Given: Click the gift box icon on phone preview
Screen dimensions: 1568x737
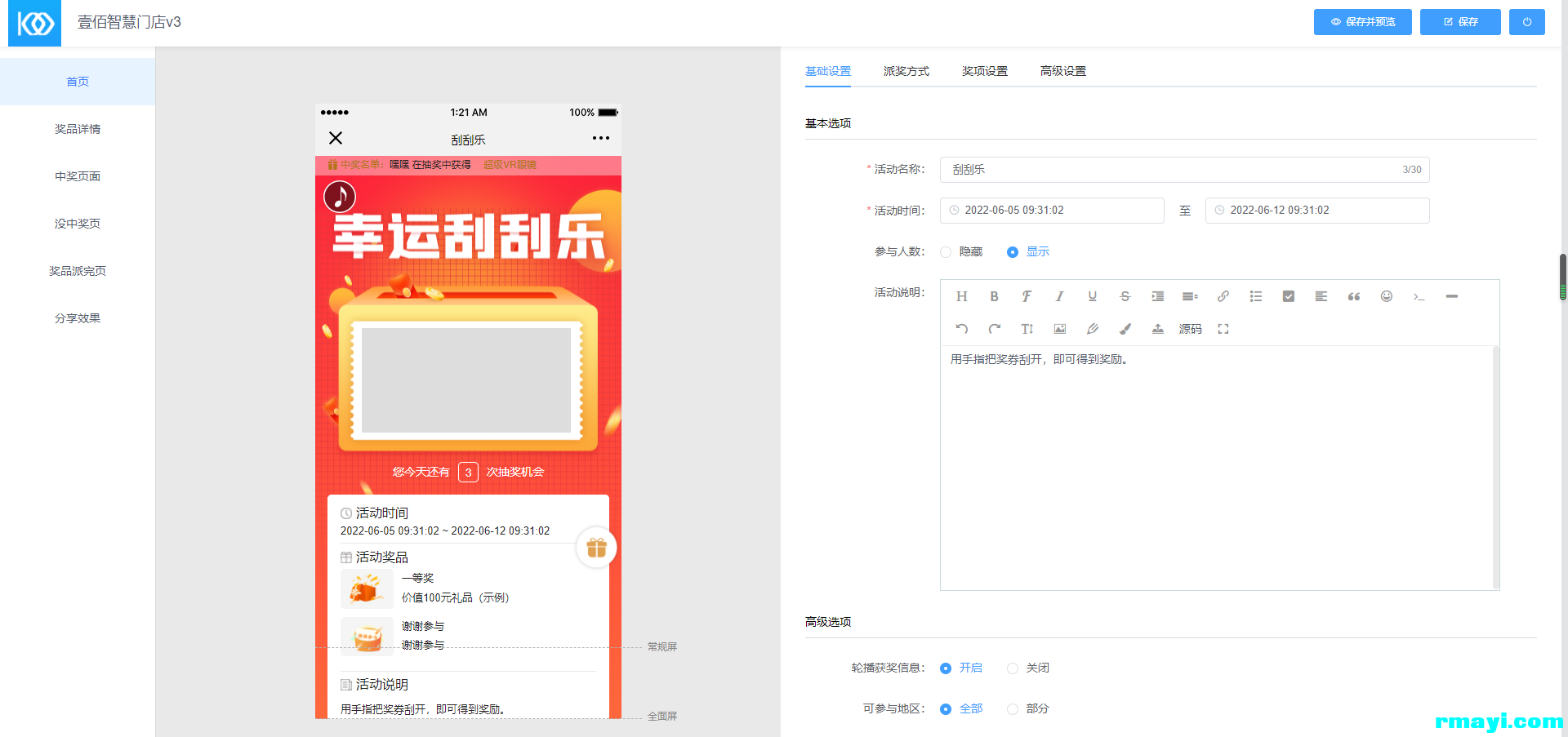Looking at the screenshot, I should [596, 548].
